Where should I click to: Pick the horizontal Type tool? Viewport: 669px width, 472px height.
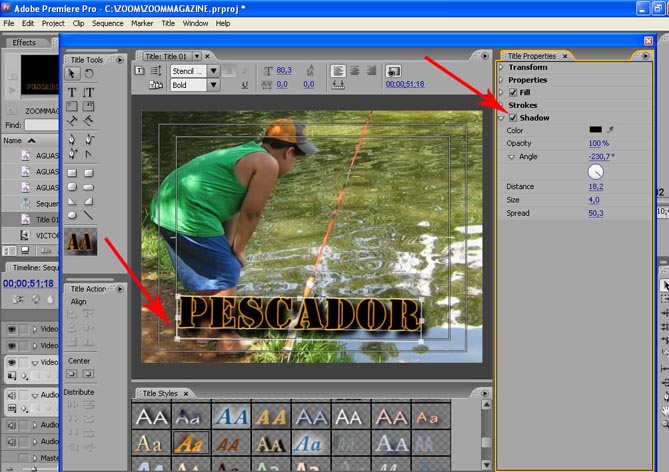(73, 91)
